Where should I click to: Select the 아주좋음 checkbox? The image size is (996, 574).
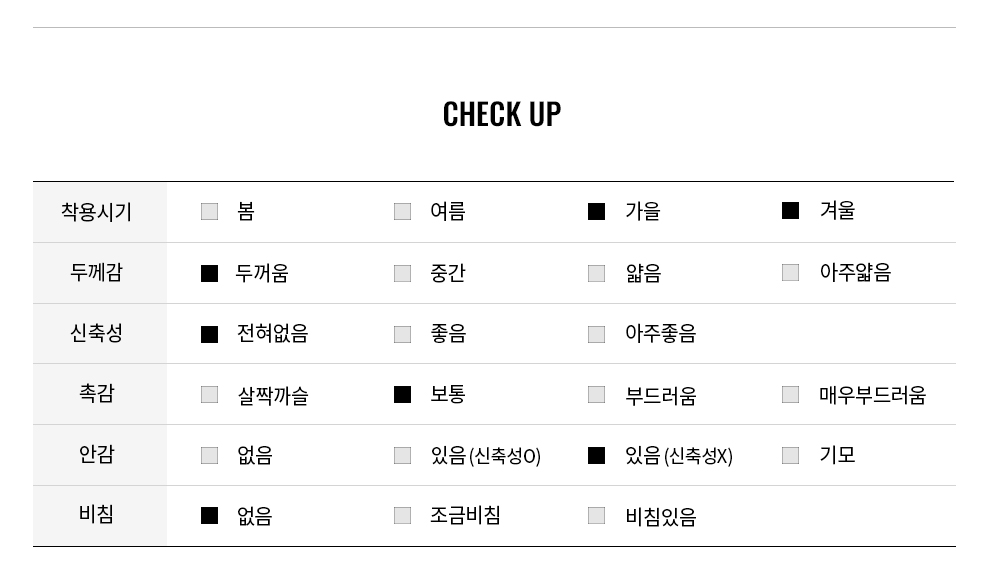pos(596,334)
